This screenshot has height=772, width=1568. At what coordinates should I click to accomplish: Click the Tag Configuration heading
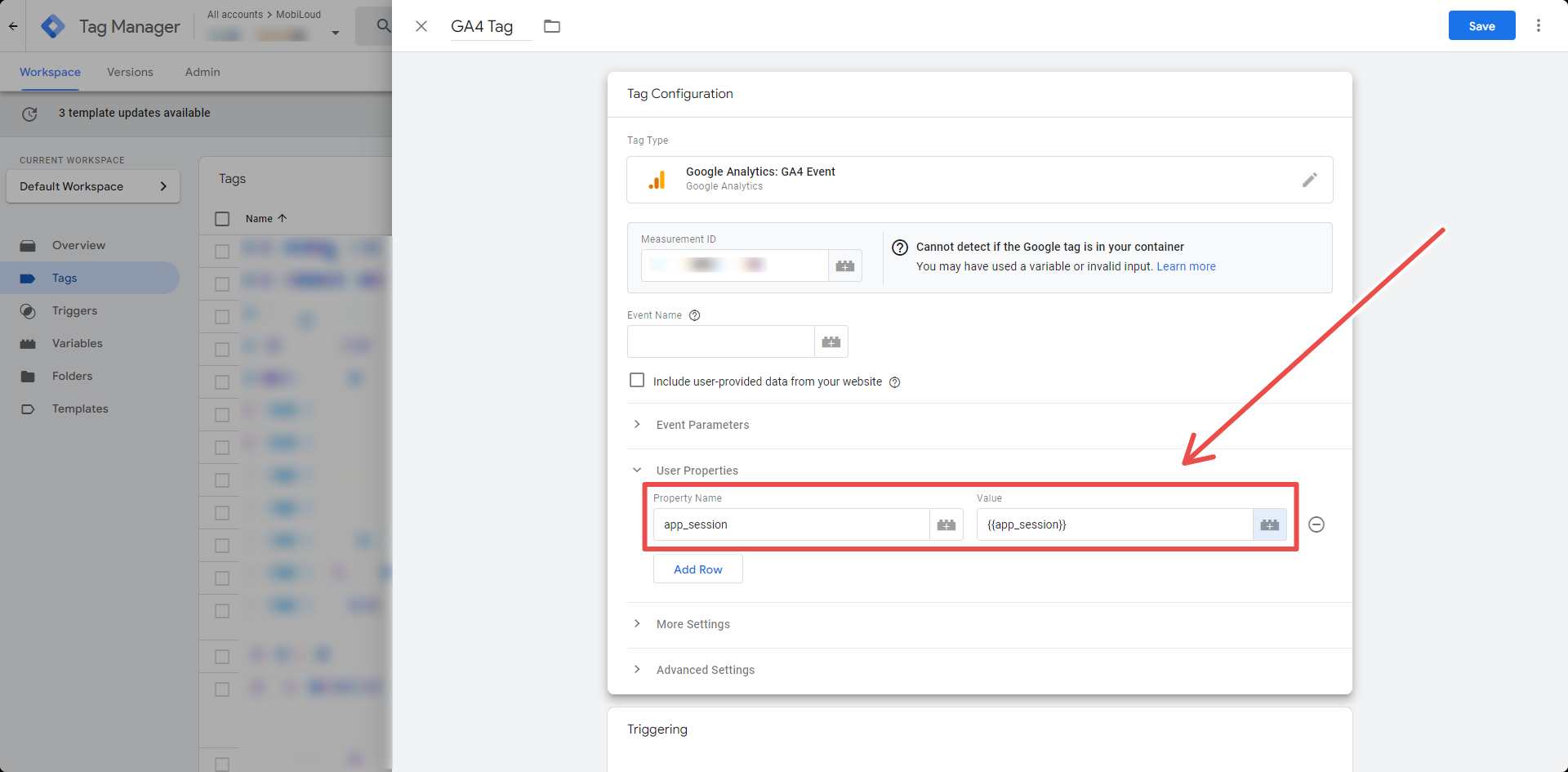click(679, 94)
